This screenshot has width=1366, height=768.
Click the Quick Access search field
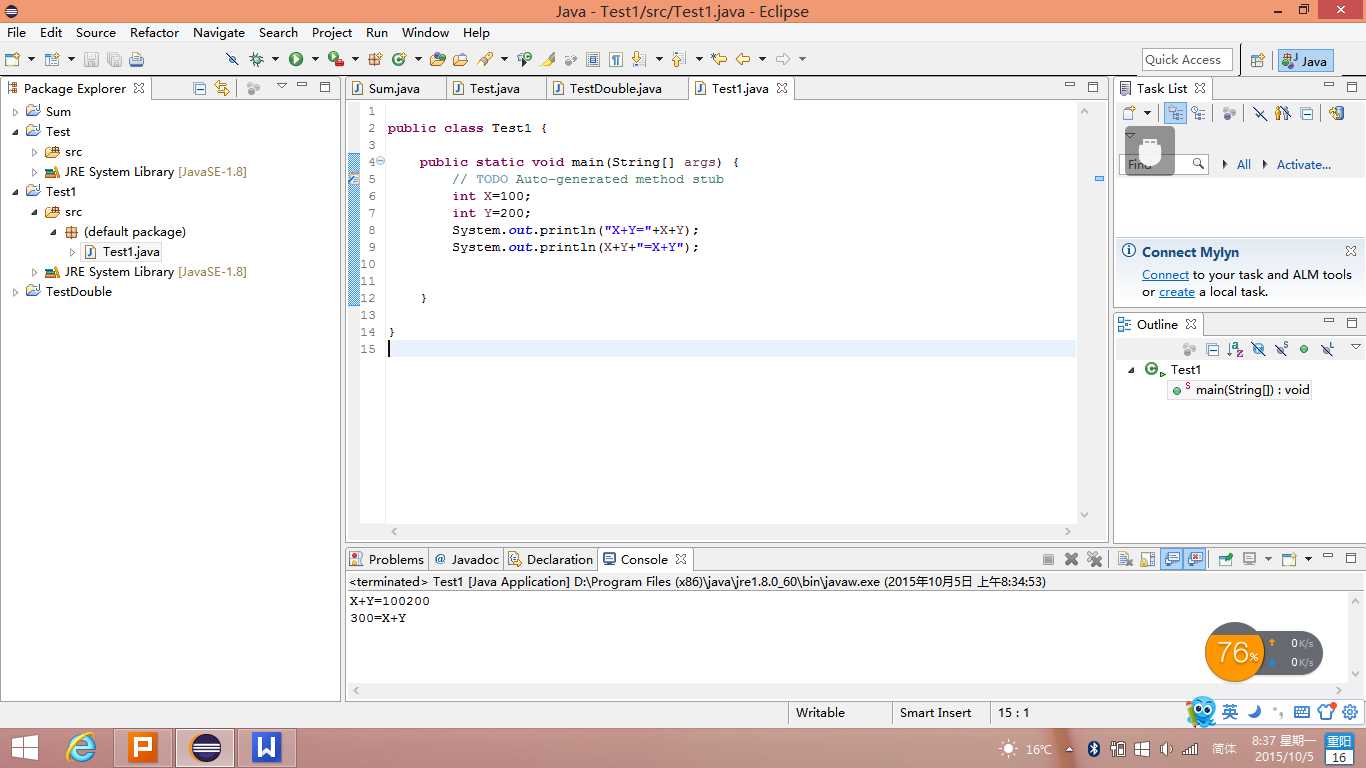1187,60
